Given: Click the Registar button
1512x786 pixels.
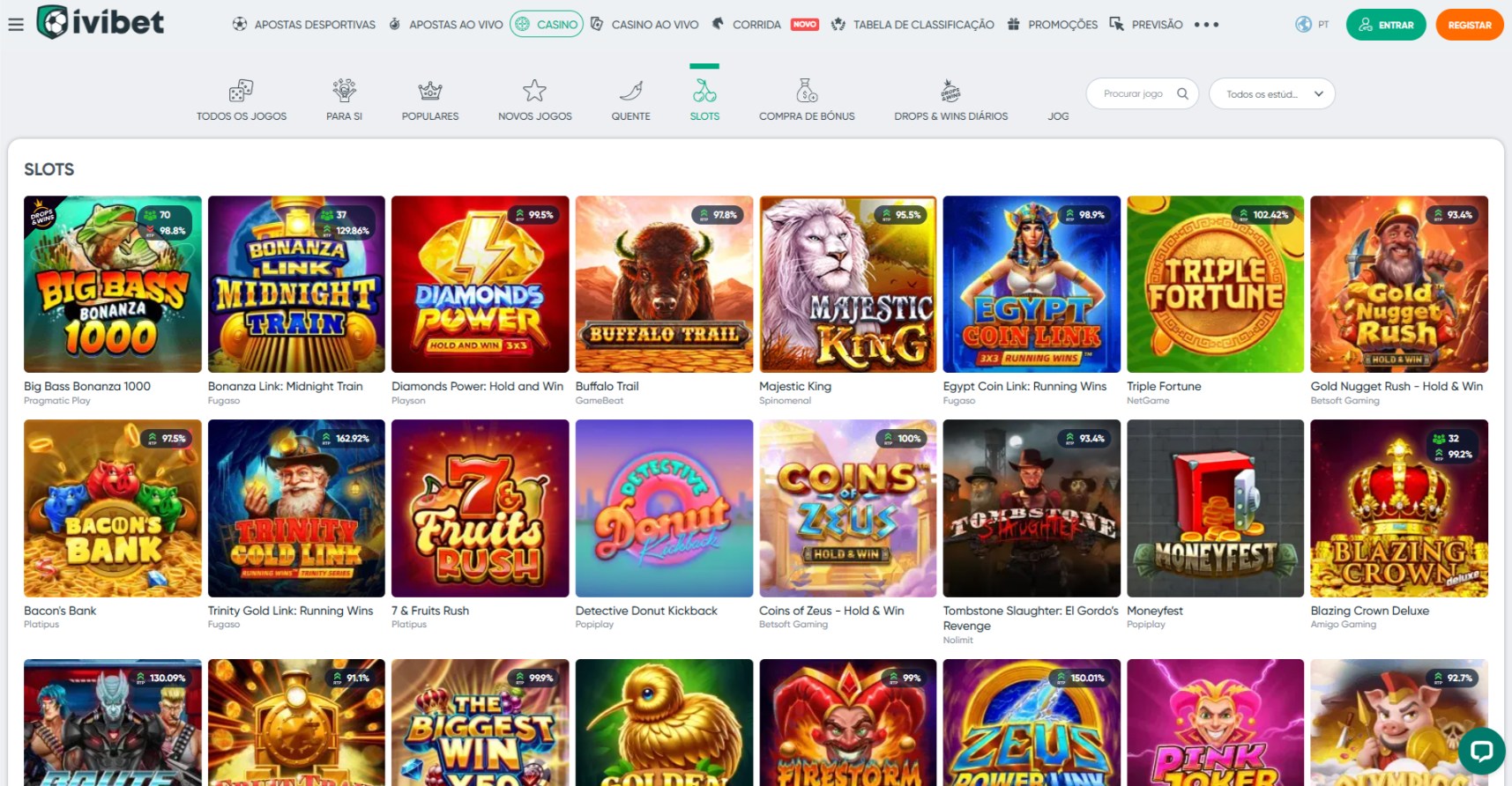Looking at the screenshot, I should (1470, 25).
